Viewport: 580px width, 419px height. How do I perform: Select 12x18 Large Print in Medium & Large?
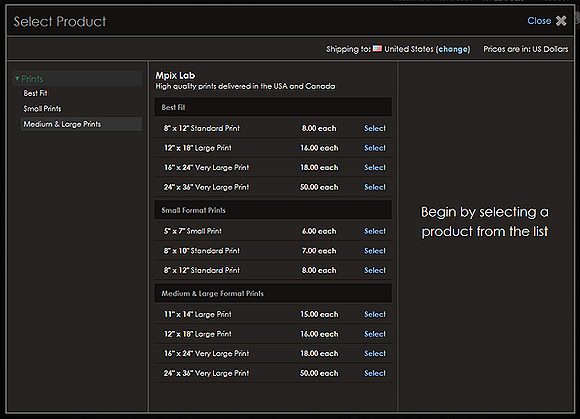coord(375,334)
